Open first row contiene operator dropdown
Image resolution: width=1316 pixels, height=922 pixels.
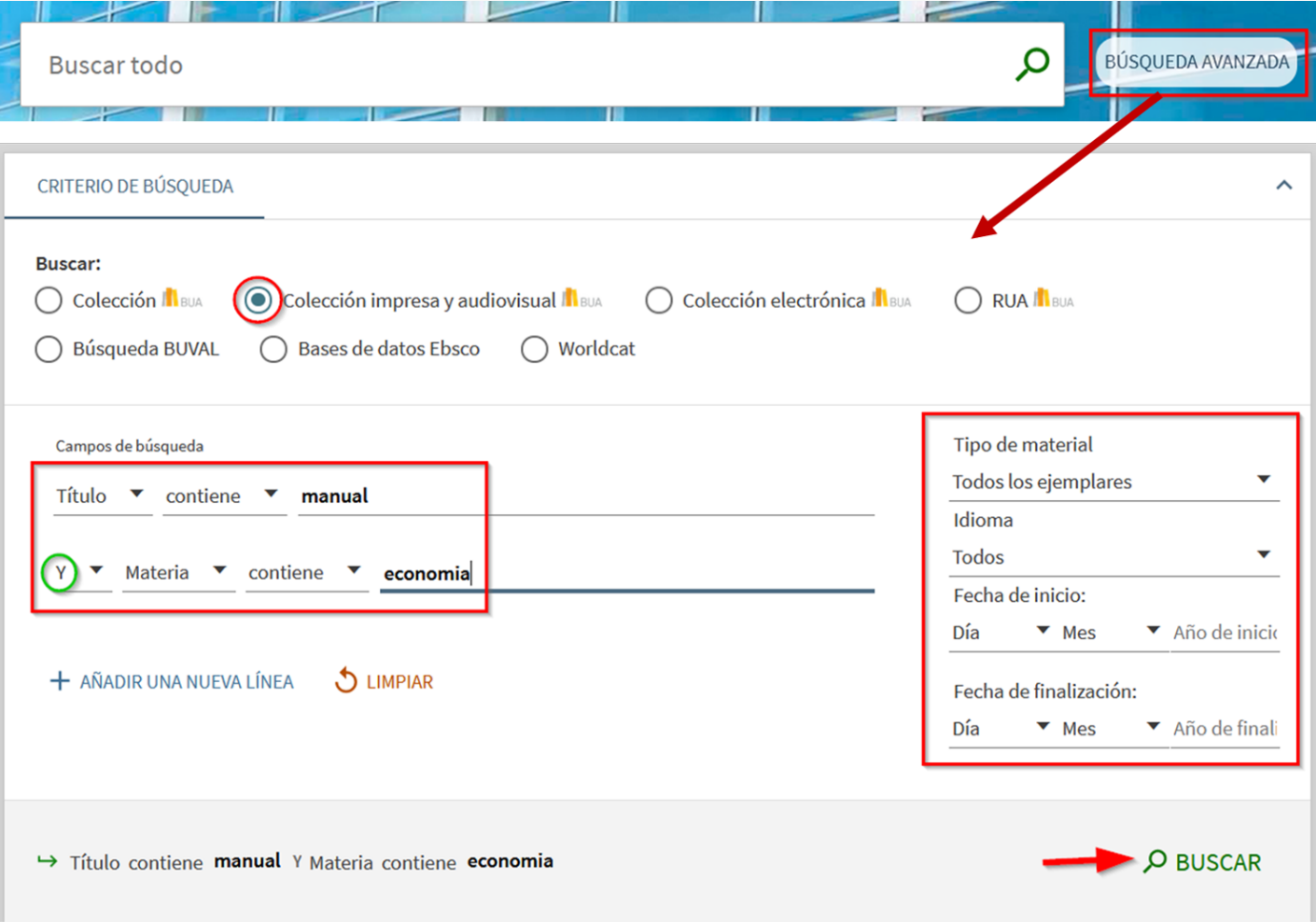pos(225,495)
